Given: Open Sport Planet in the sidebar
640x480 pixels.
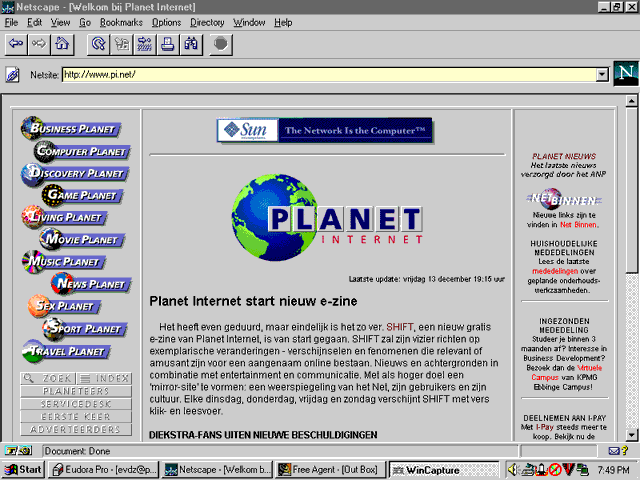Looking at the screenshot, I should 84,329.
